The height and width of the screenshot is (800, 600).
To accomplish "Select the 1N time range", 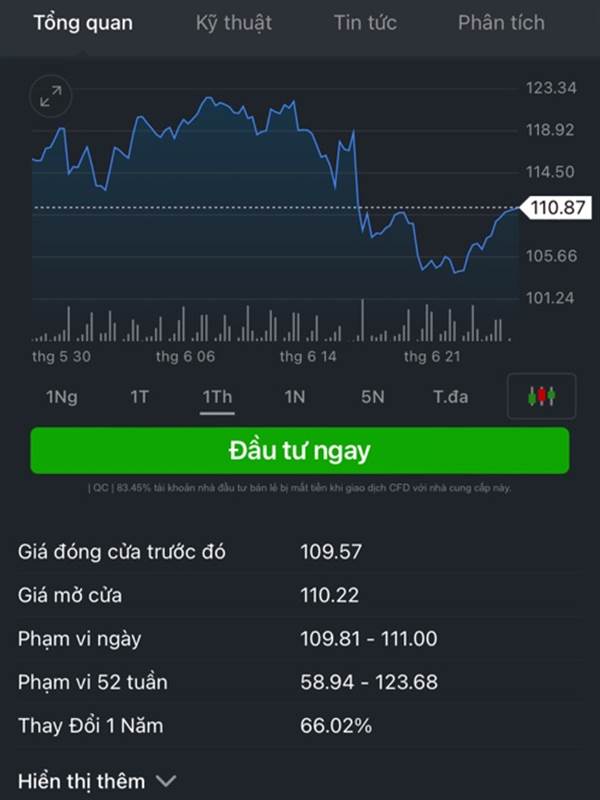I will [x=295, y=396].
